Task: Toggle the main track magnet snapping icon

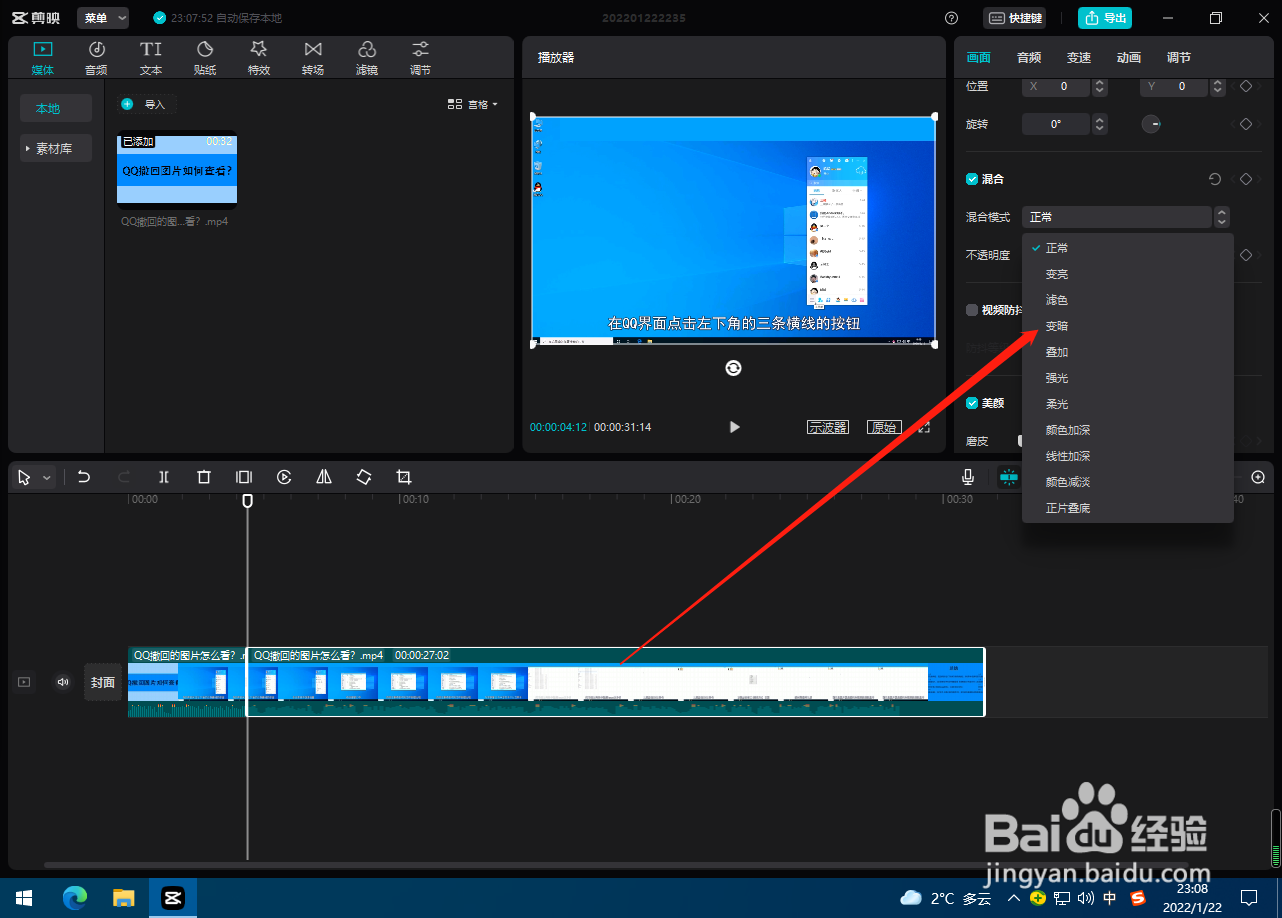Action: point(1008,477)
